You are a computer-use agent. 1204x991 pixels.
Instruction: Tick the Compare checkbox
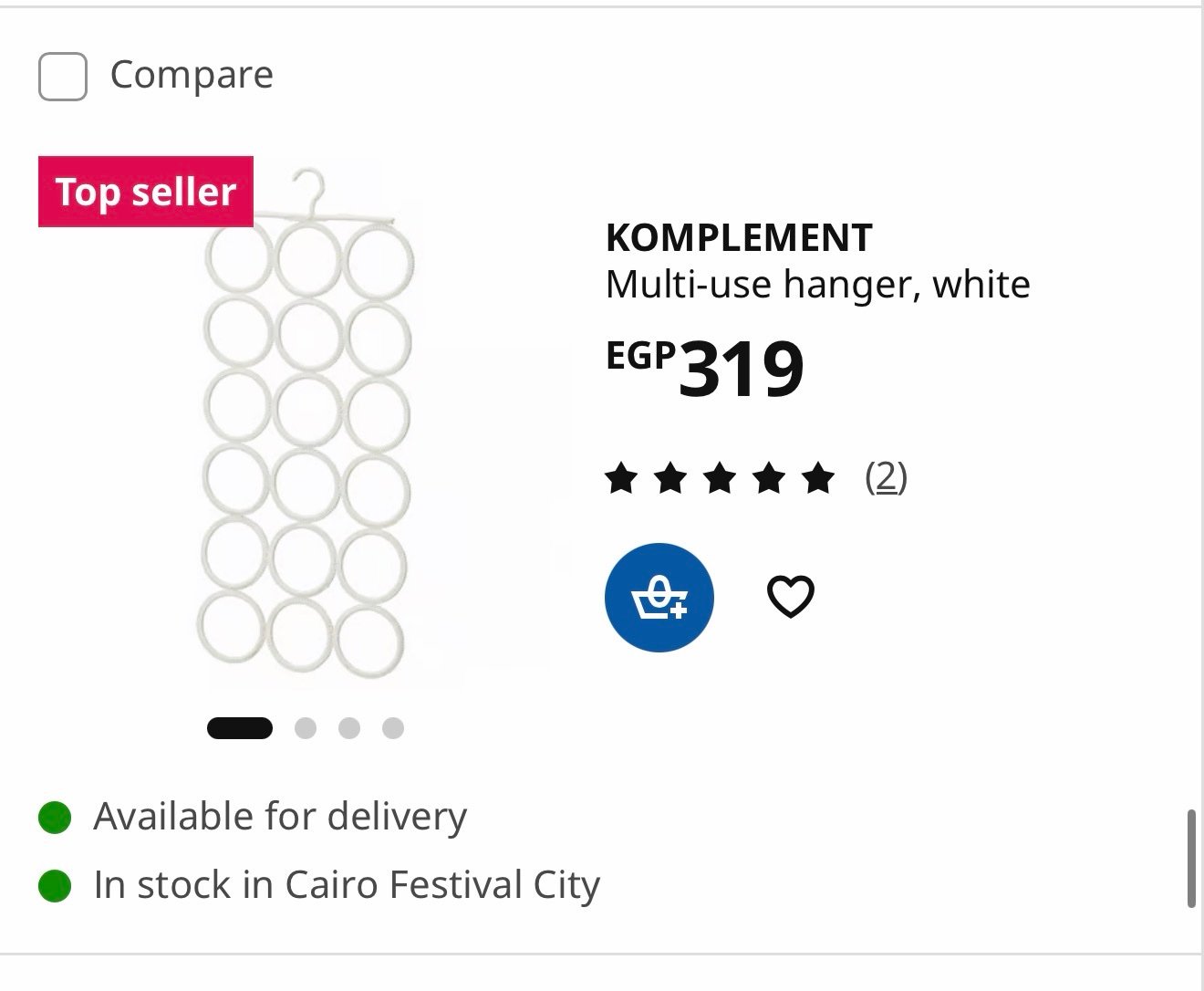[x=63, y=76]
